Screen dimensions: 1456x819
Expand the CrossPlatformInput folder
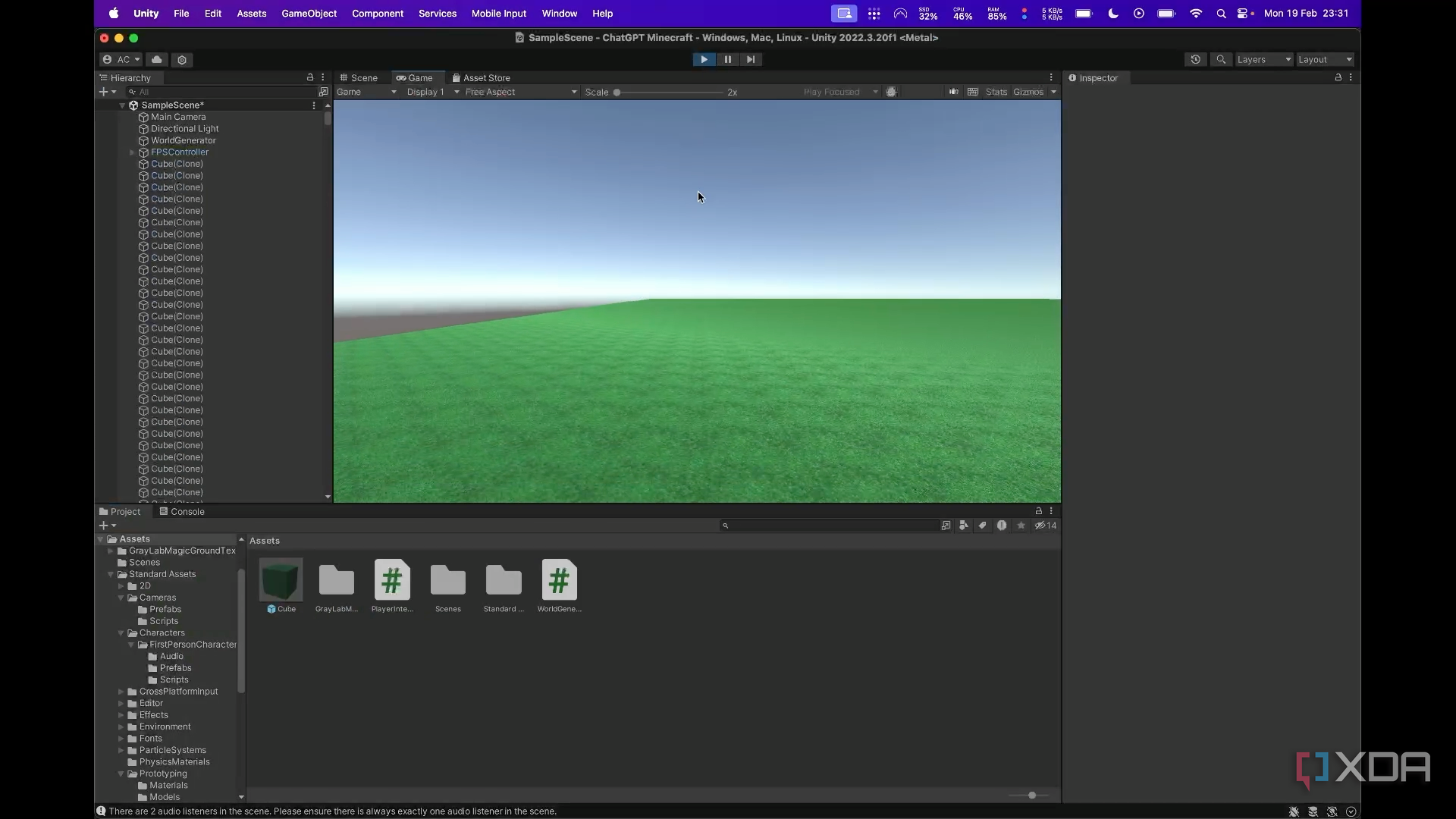pos(121,692)
